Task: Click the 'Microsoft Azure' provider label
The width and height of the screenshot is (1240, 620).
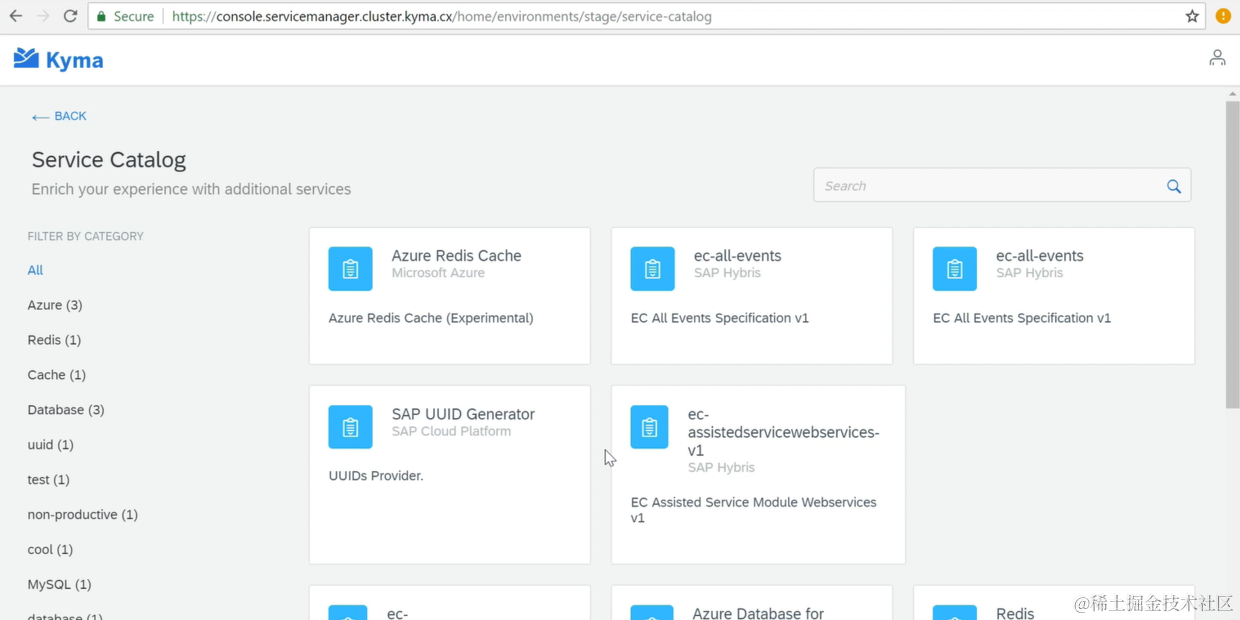Action: pos(438,273)
